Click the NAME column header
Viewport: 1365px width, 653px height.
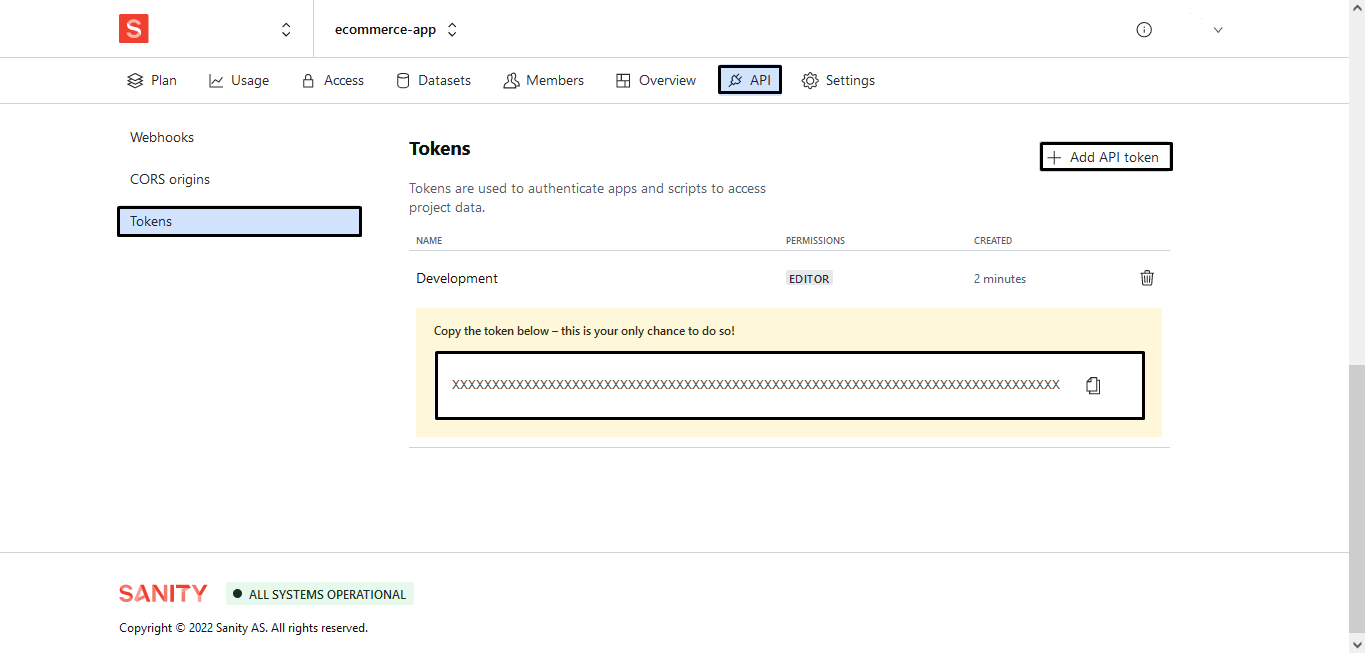coord(429,241)
